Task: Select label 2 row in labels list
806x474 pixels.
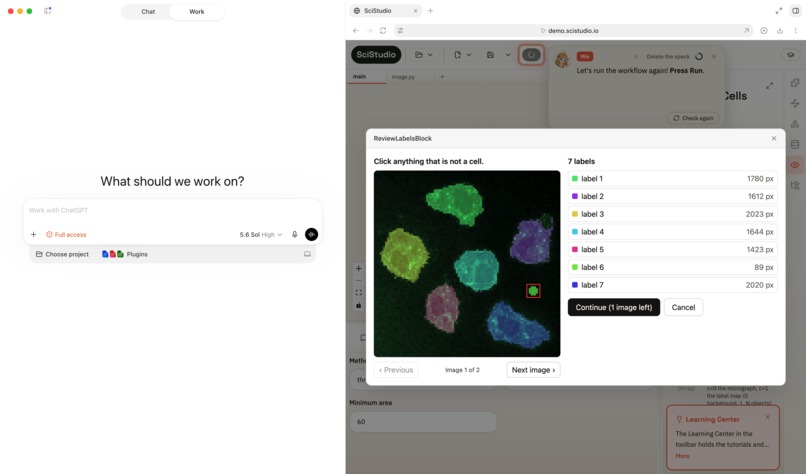Action: point(672,196)
